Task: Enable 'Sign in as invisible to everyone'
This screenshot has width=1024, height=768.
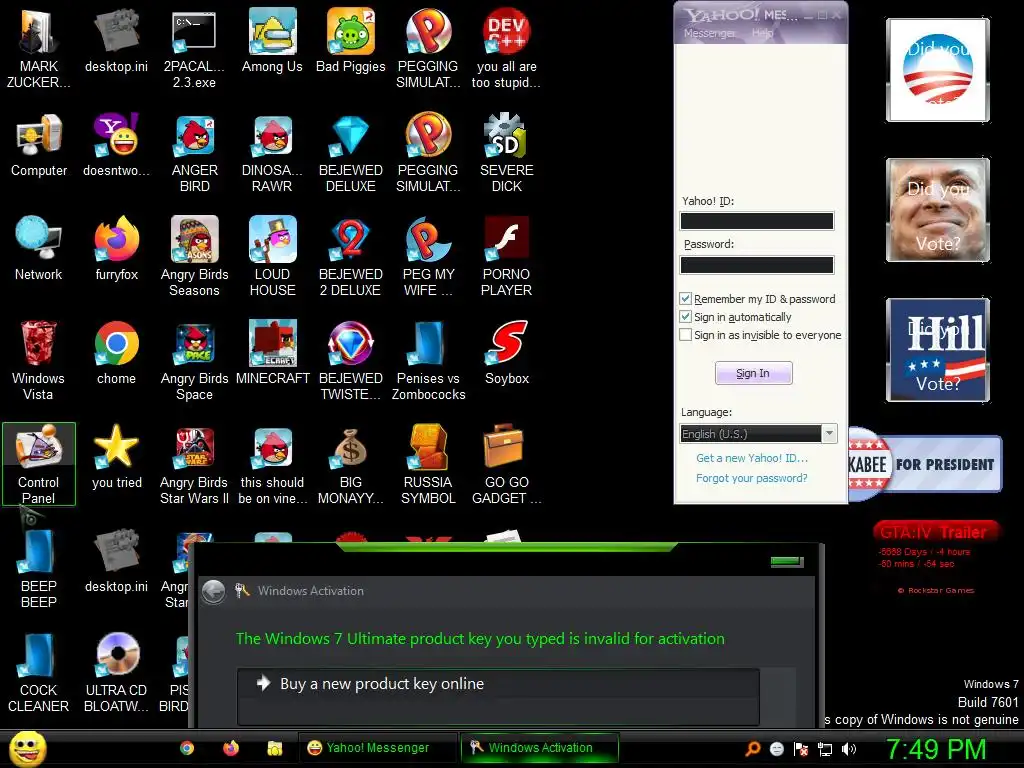Action: 685,335
